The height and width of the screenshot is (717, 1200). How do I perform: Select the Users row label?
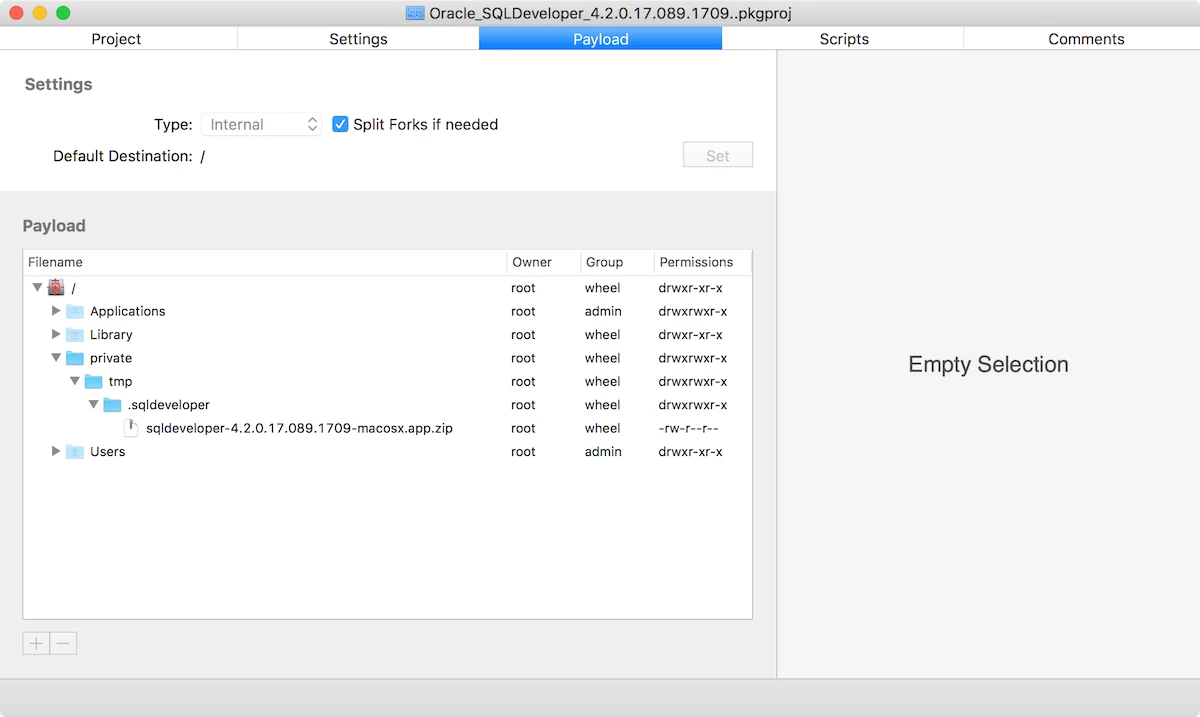108,451
